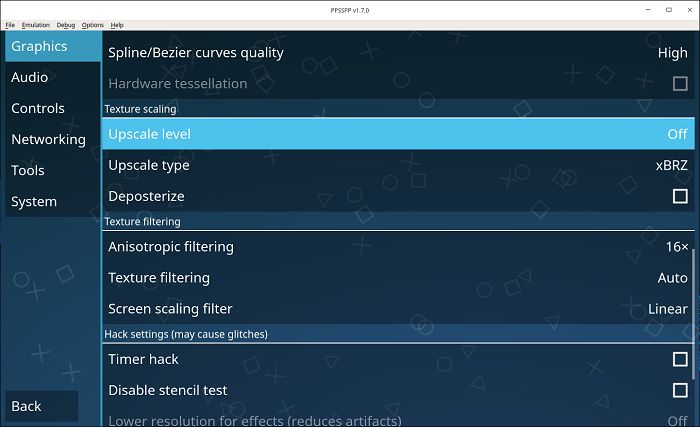The image size is (700, 427).
Task: Switch to the Controls settings tab
Action: (x=53, y=109)
